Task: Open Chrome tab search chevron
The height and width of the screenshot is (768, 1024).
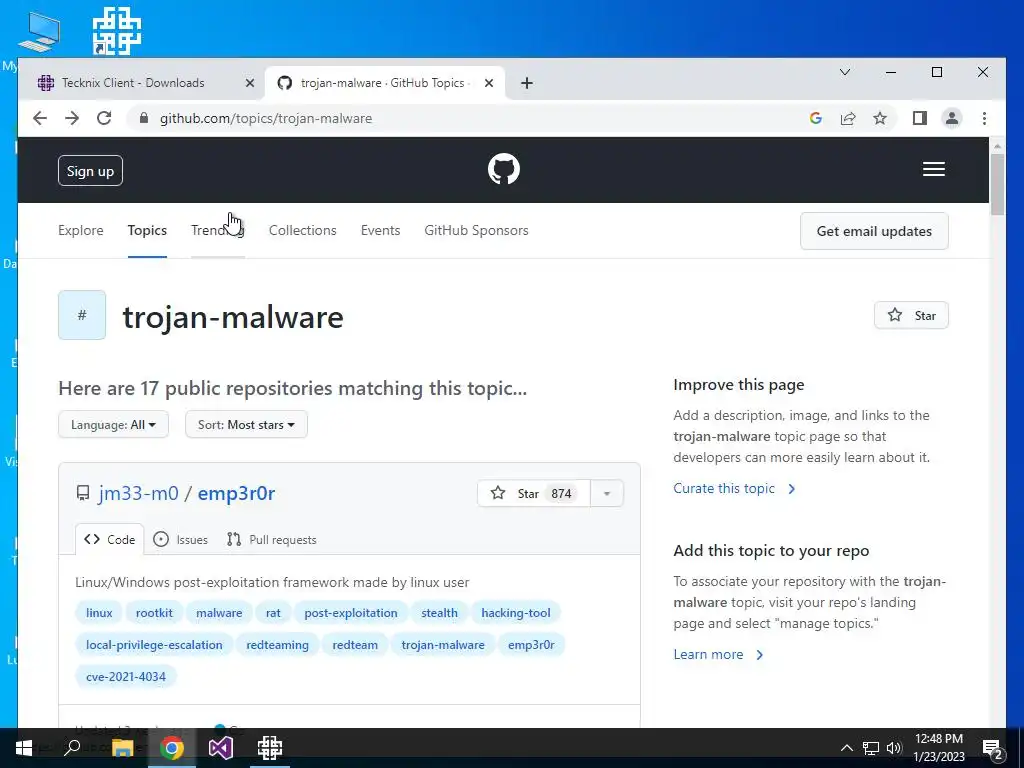Action: [x=844, y=72]
